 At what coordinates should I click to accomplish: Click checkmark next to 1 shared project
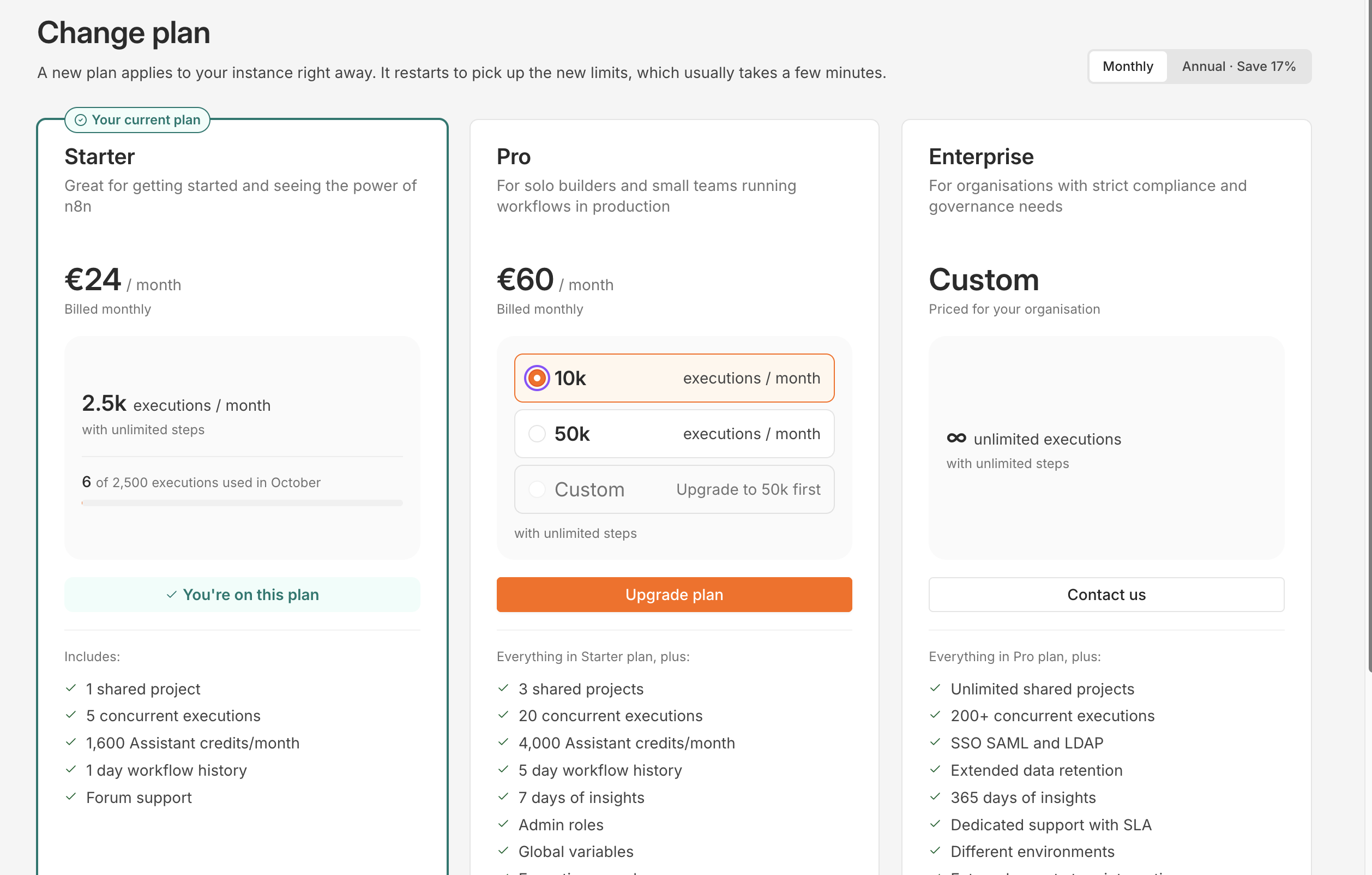pyautogui.click(x=71, y=688)
